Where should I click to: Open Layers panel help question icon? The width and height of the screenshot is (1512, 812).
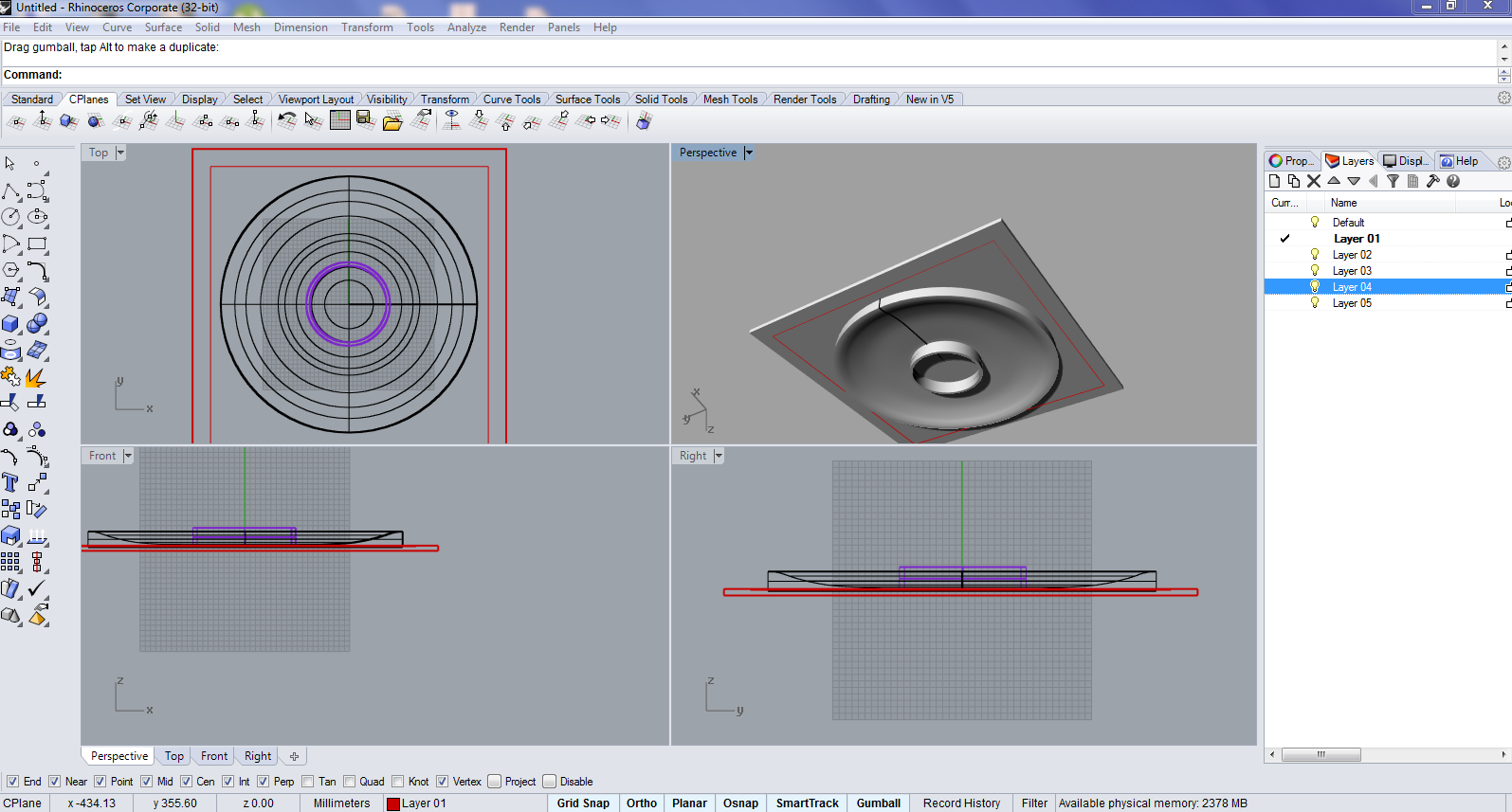click(x=1453, y=181)
